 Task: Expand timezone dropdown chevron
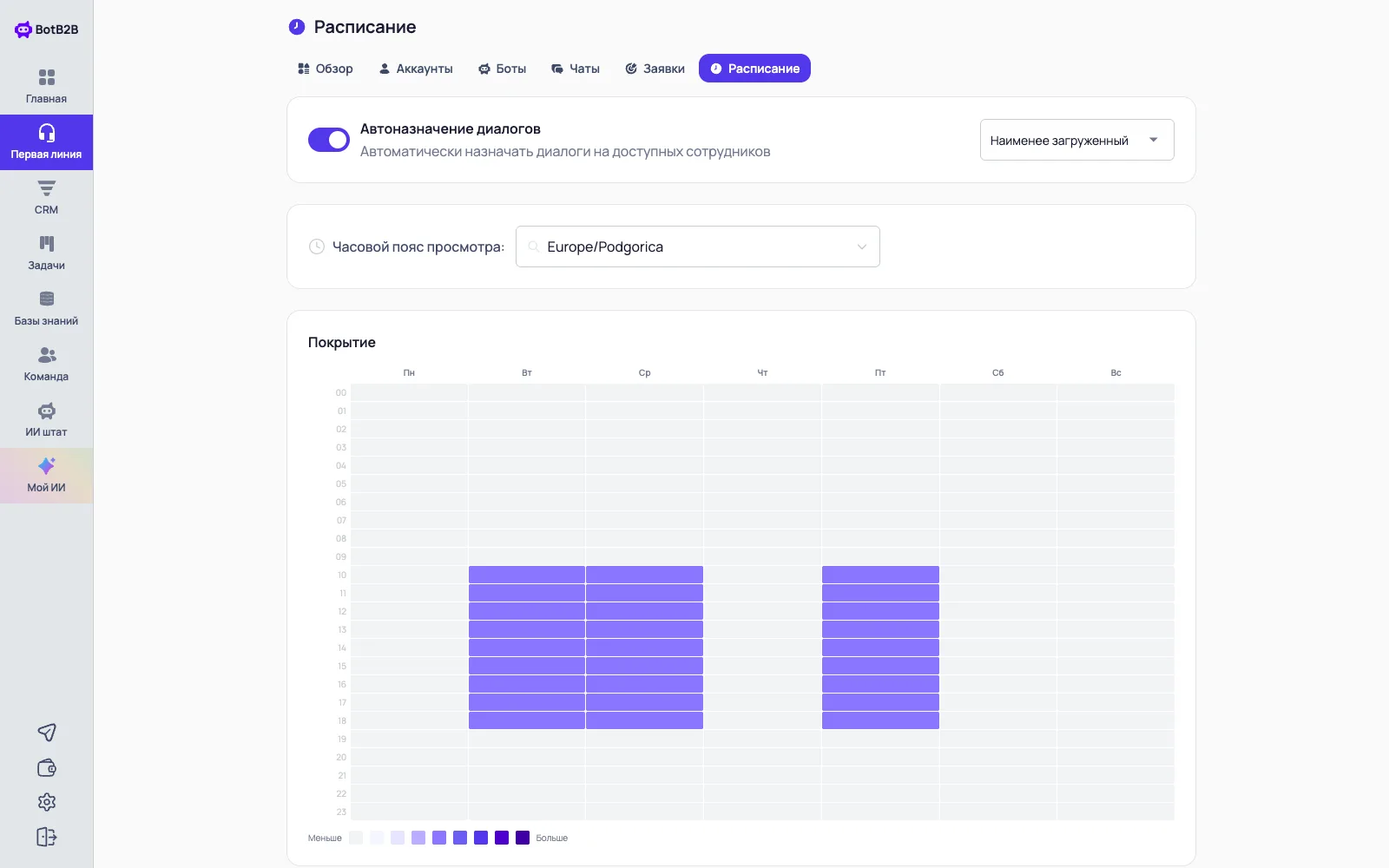[x=862, y=247]
